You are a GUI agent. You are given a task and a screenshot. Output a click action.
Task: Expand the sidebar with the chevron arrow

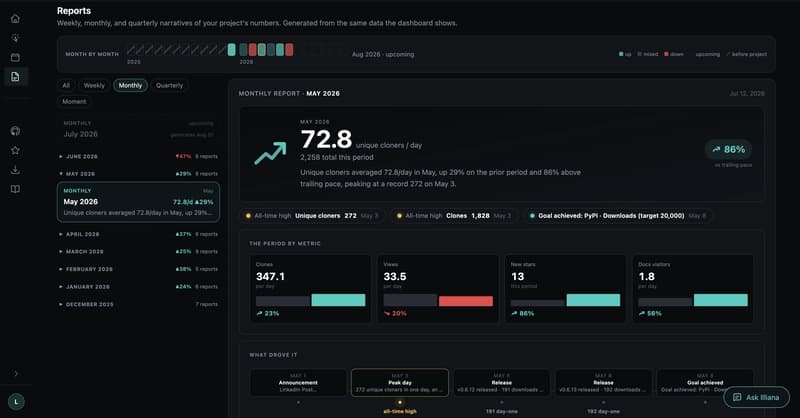(16, 374)
